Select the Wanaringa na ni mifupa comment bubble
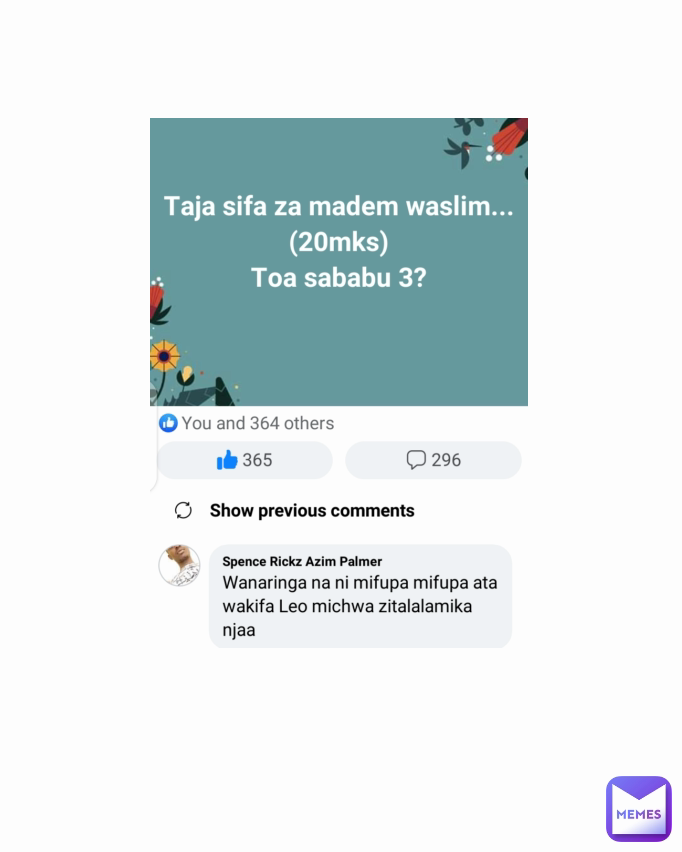682x852 pixels. [x=360, y=596]
